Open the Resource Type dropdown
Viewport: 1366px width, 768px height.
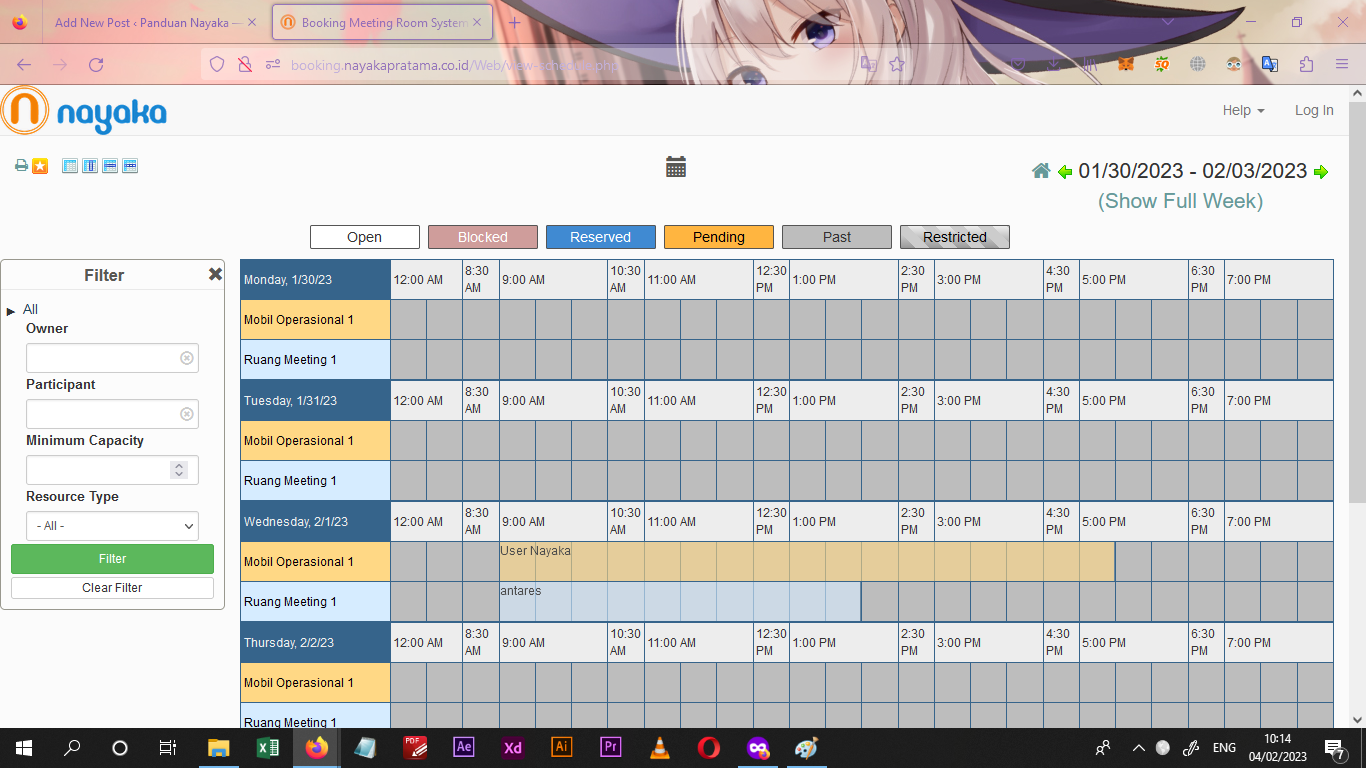pyautogui.click(x=112, y=526)
